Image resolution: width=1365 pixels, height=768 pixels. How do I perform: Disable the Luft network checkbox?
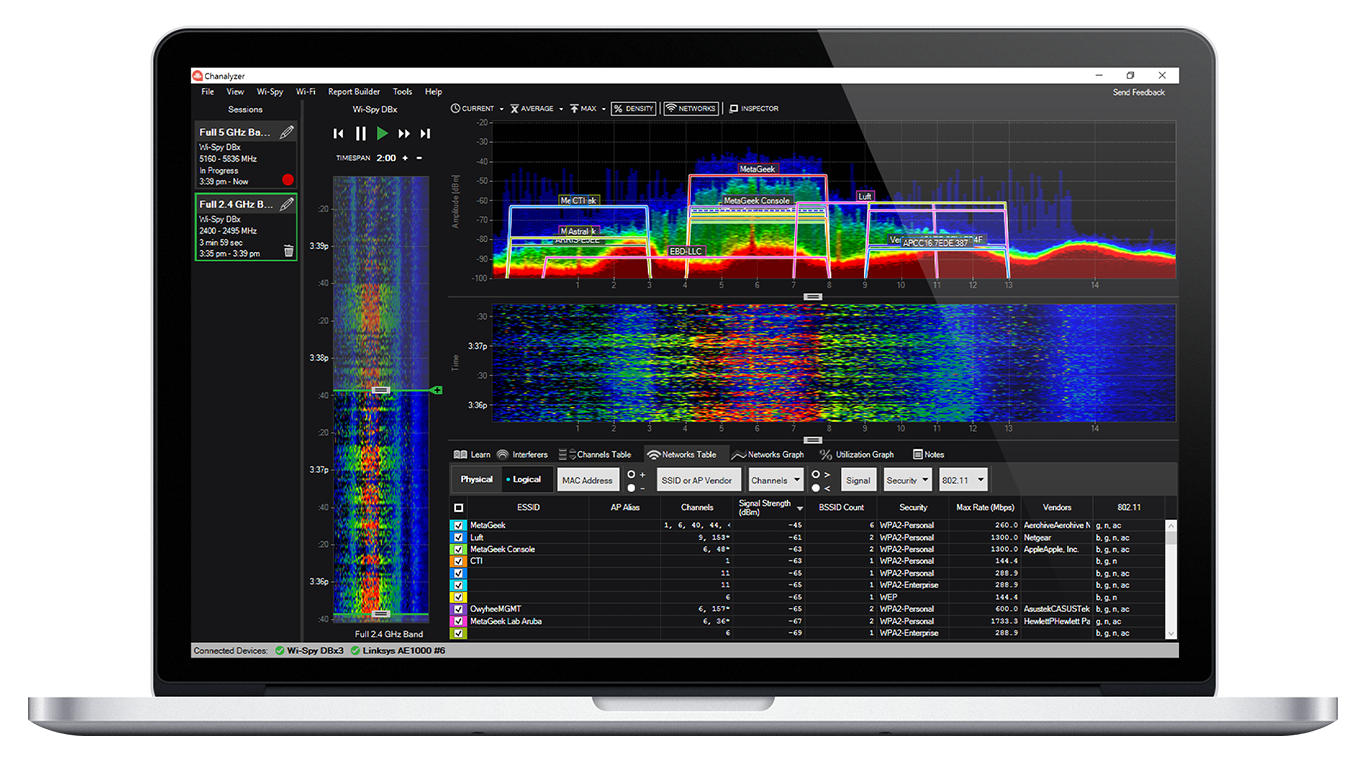pos(457,537)
